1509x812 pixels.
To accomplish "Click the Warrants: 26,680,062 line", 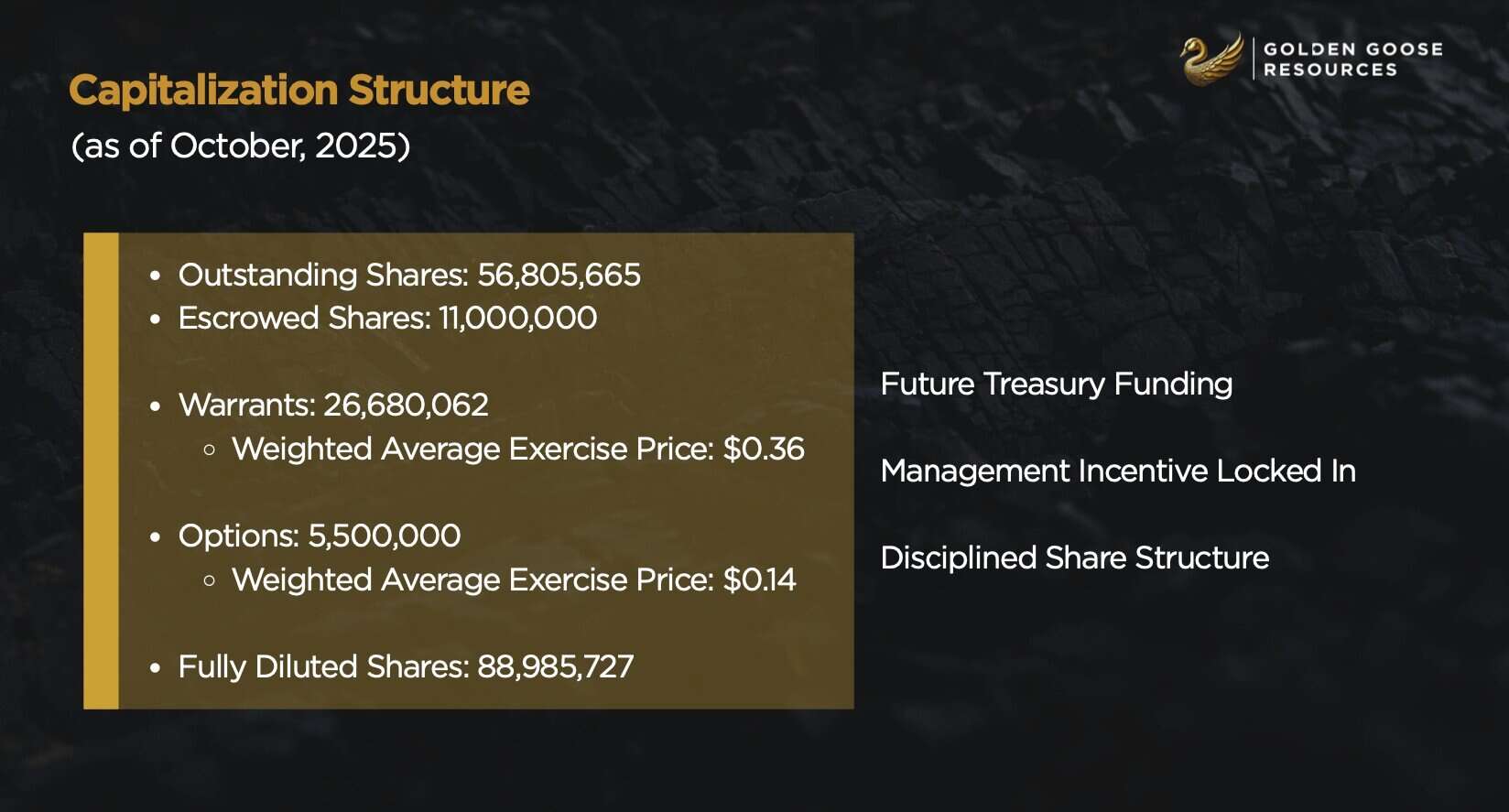I will point(333,405).
